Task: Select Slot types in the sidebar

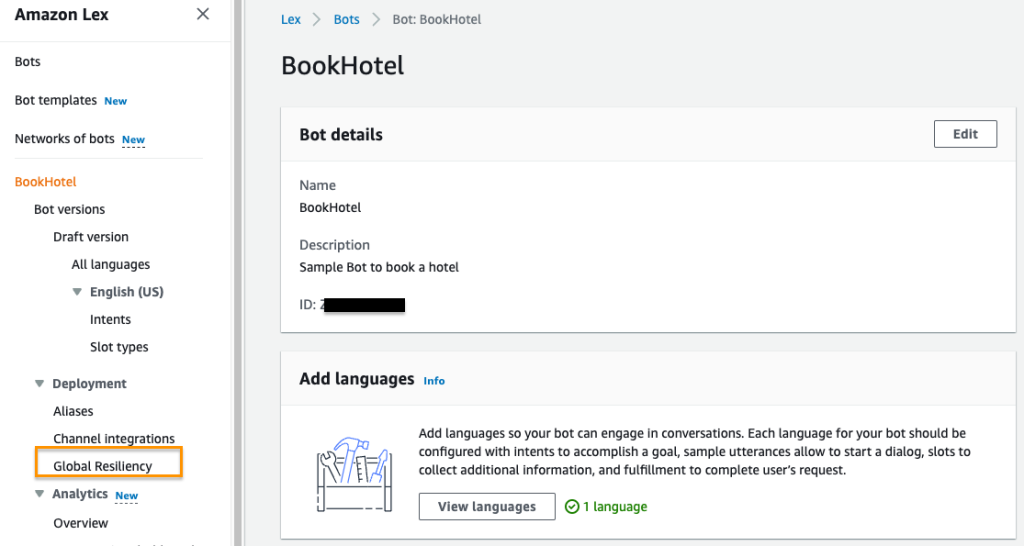Action: 119,347
